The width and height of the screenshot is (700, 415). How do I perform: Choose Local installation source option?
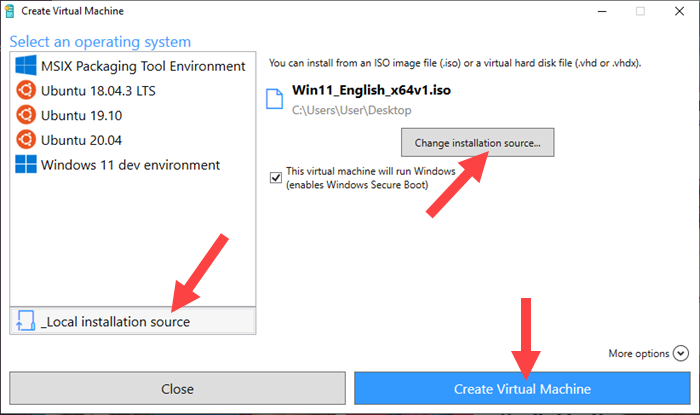133,321
